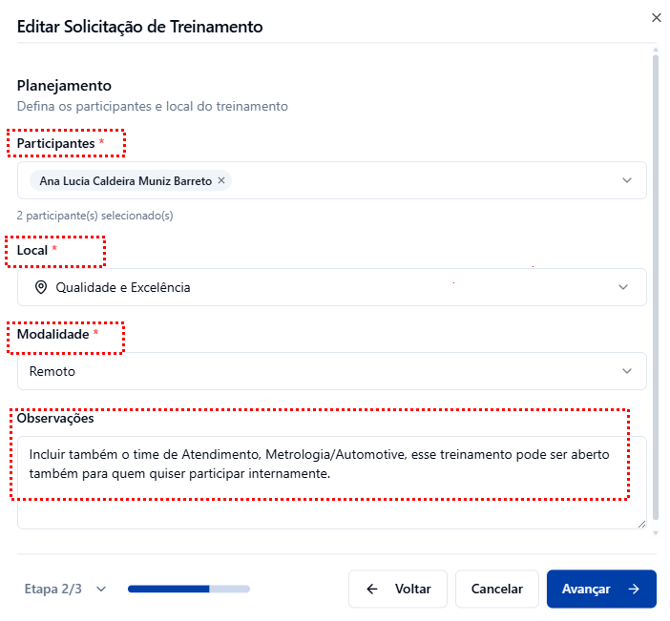Viewport: 670px width, 621px height.
Task: Click the Voltar back arrow icon
Action: [x=372, y=589]
